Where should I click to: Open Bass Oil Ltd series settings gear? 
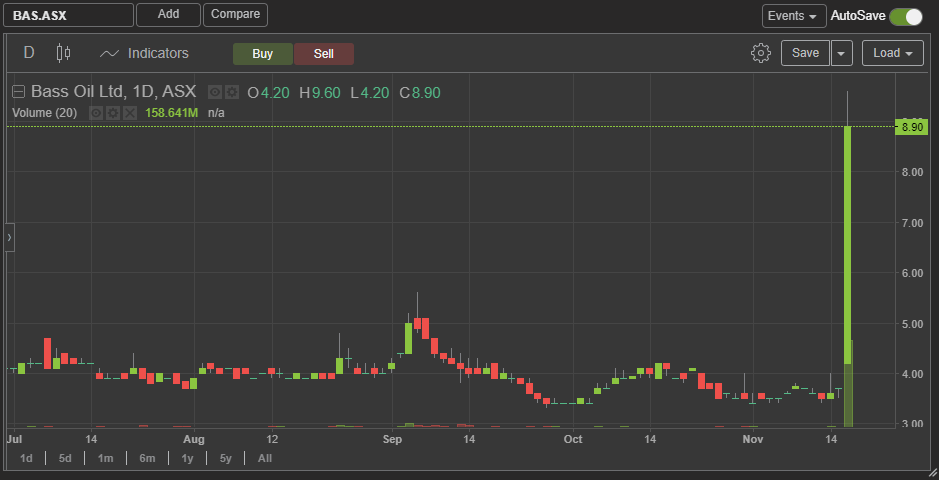click(232, 92)
